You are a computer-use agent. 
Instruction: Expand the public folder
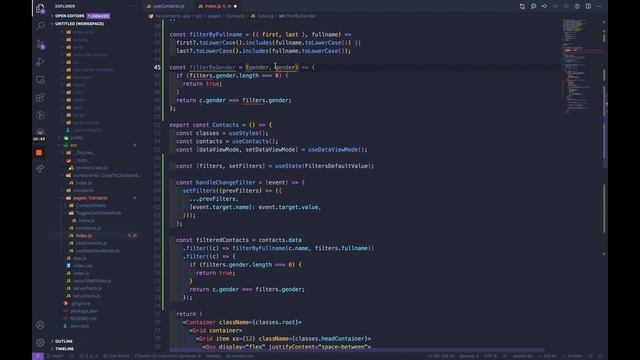coord(76,138)
